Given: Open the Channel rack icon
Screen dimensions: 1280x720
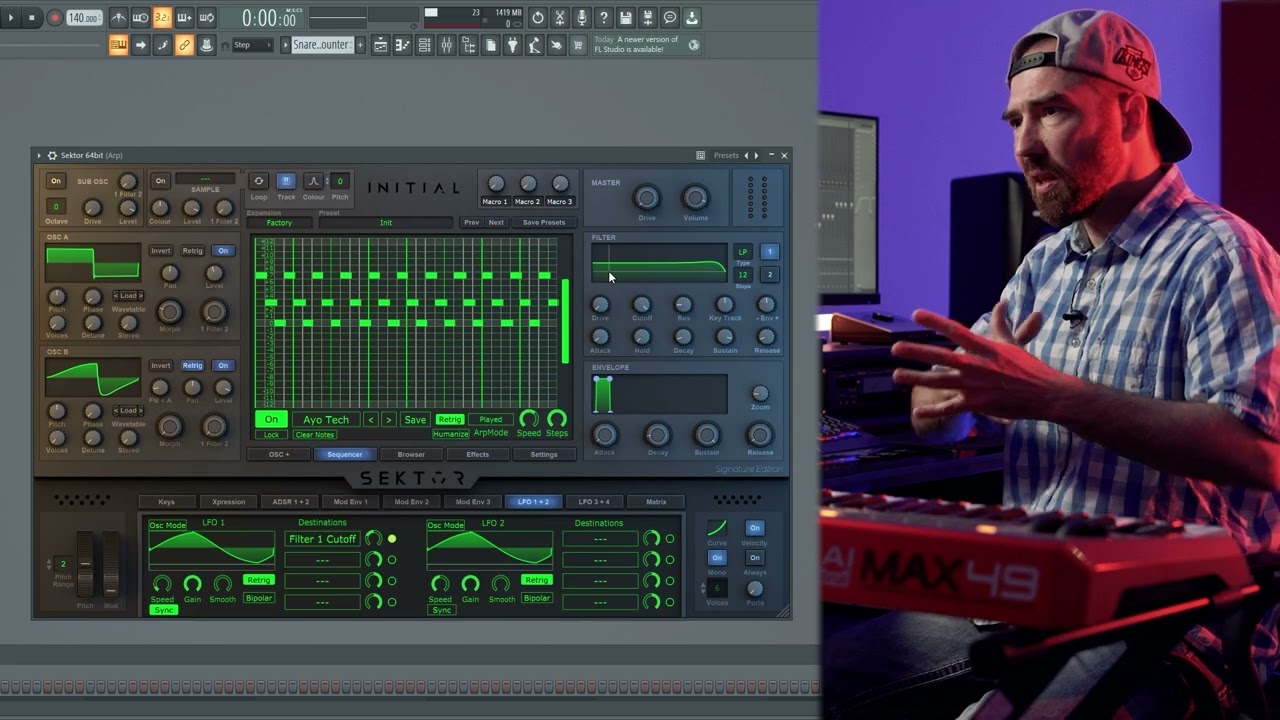Looking at the screenshot, I should pos(424,45).
